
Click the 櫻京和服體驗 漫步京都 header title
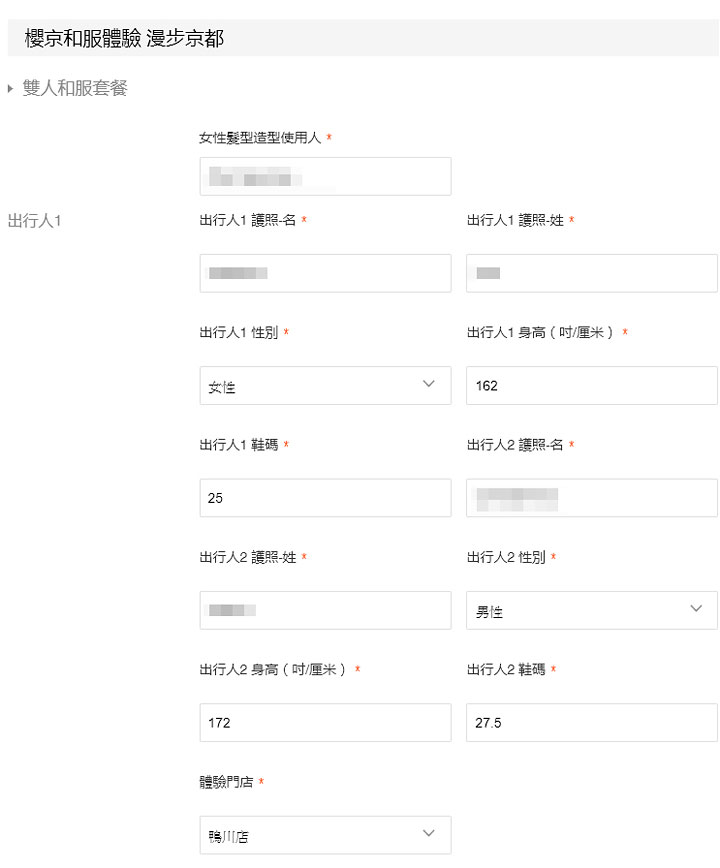[x=124, y=39]
